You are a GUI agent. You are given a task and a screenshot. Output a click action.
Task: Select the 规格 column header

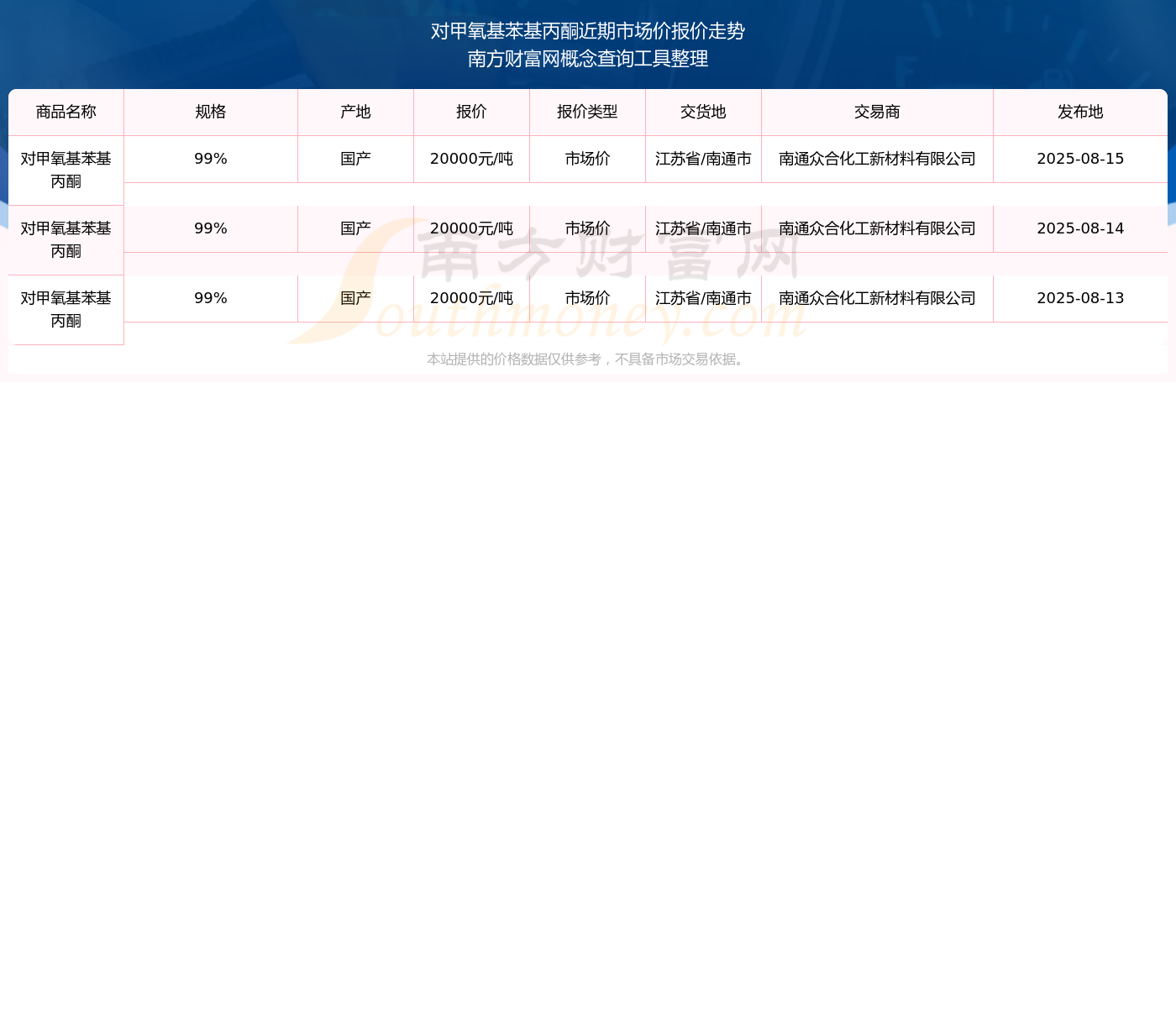[211, 112]
